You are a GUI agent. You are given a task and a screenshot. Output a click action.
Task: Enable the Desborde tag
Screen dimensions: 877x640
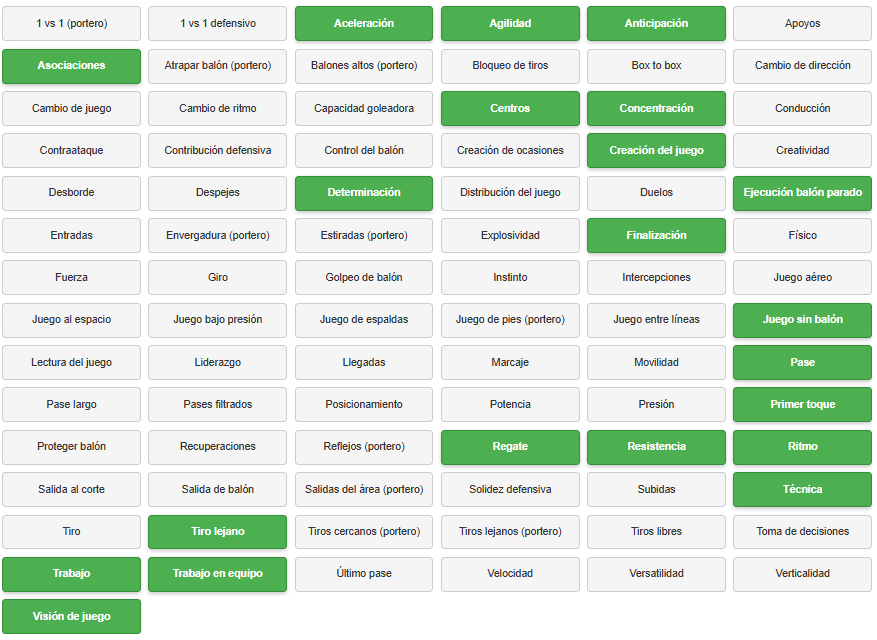pos(71,193)
